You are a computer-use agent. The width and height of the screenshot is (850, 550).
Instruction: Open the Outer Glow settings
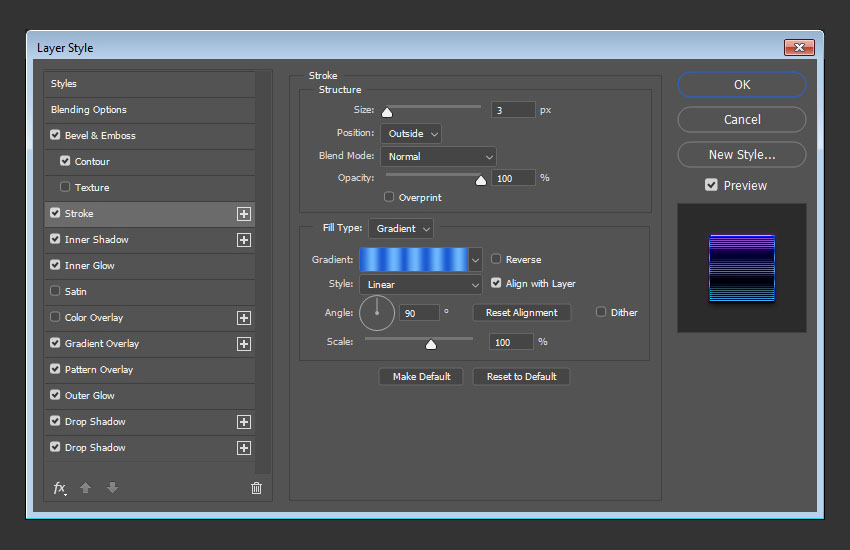(90, 396)
